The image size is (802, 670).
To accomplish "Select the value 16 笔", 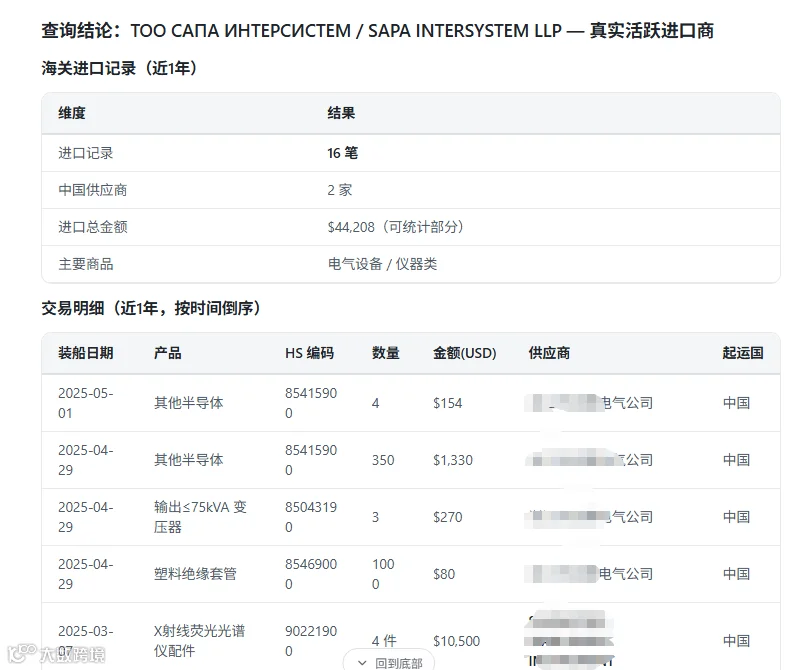I will 343,153.
